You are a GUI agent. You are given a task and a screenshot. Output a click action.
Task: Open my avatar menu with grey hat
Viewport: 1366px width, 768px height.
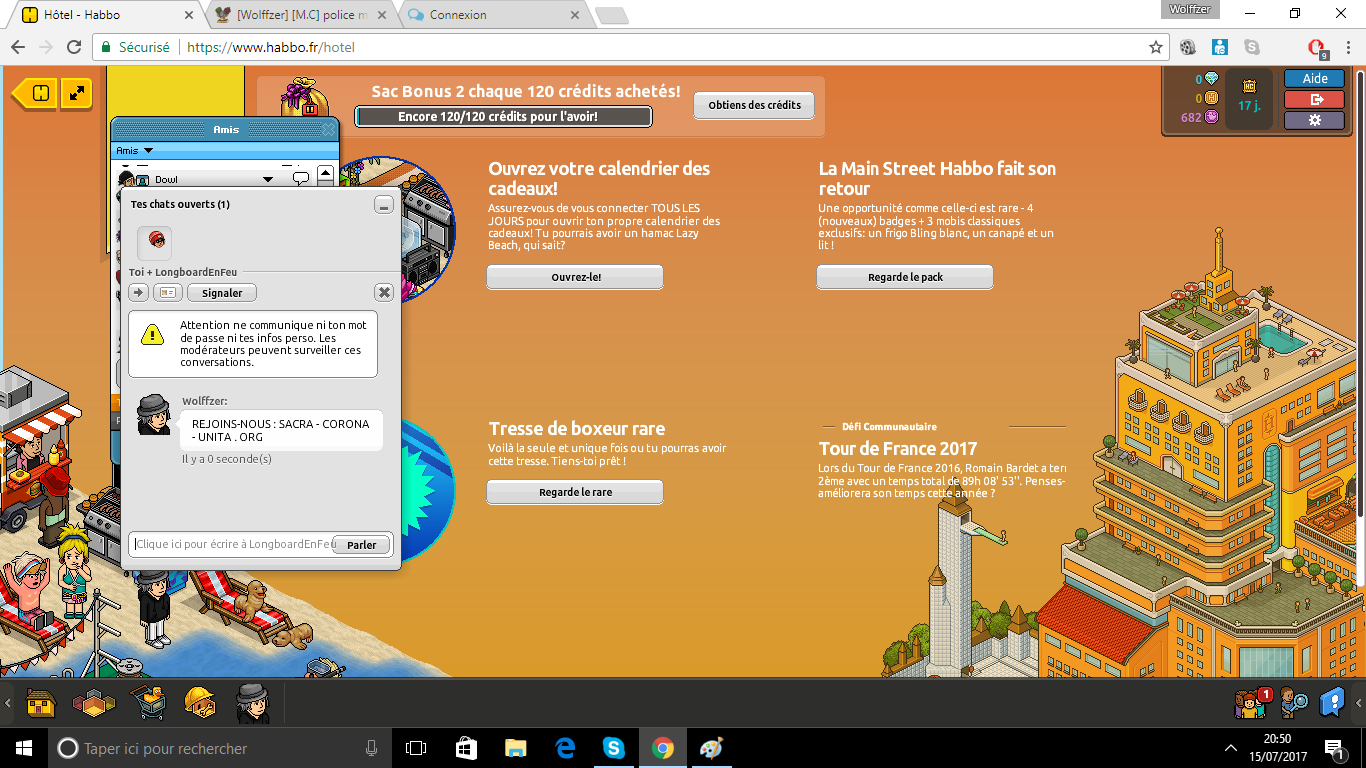(253, 703)
